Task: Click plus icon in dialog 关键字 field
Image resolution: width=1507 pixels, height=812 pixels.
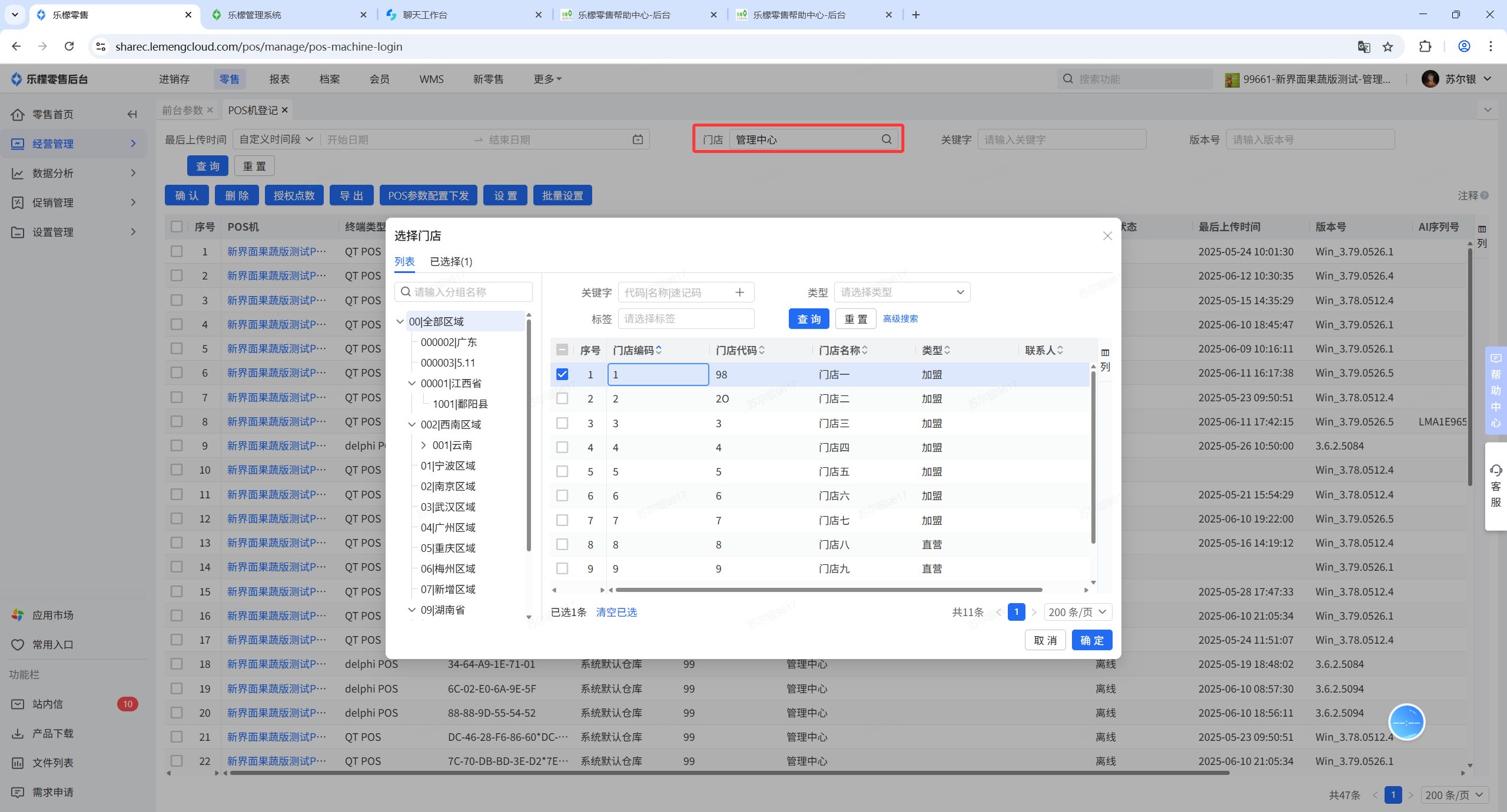Action: coord(740,292)
